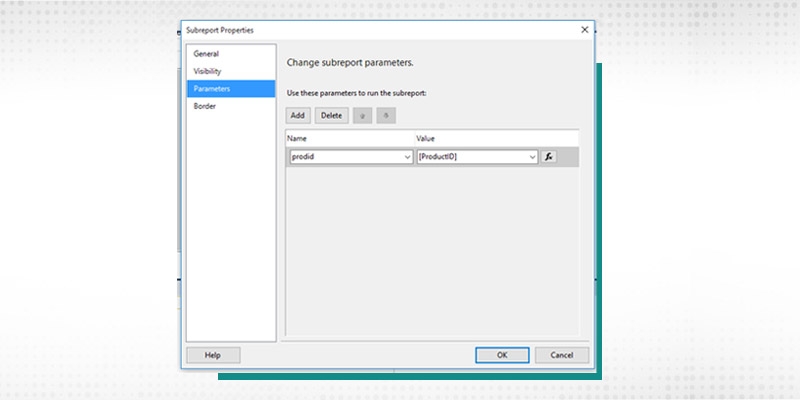Close the Subreport Properties dialog
The width and height of the screenshot is (800, 400).
pyautogui.click(x=584, y=30)
